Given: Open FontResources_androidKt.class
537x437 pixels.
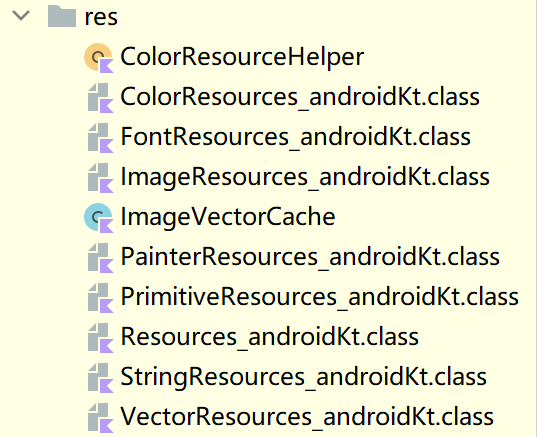Looking at the screenshot, I should (296, 137).
